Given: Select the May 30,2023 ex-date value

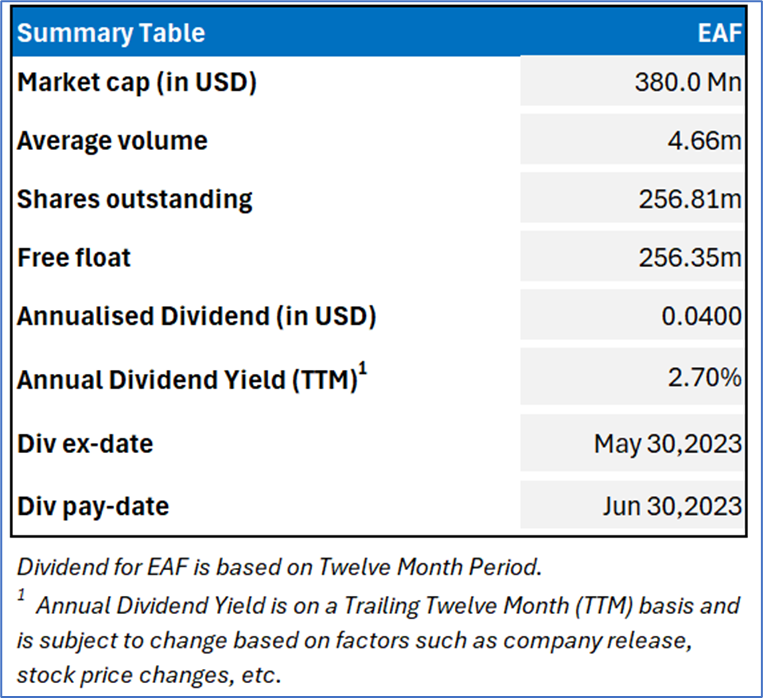Looking at the screenshot, I should pos(668,443).
